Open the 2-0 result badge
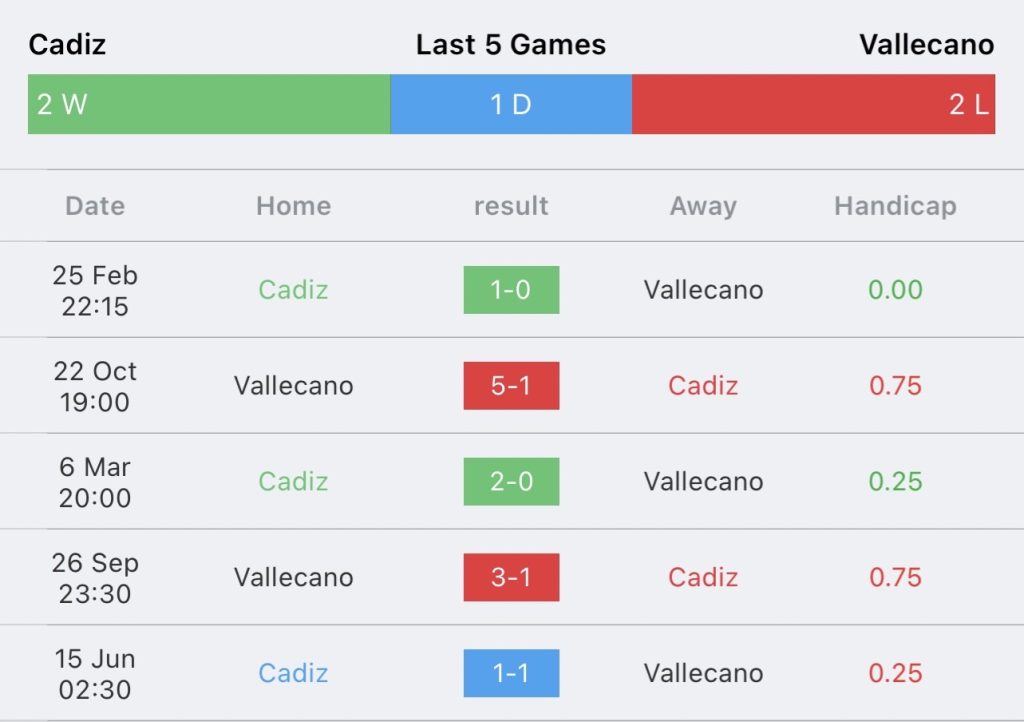The image size is (1024, 722). 511,482
